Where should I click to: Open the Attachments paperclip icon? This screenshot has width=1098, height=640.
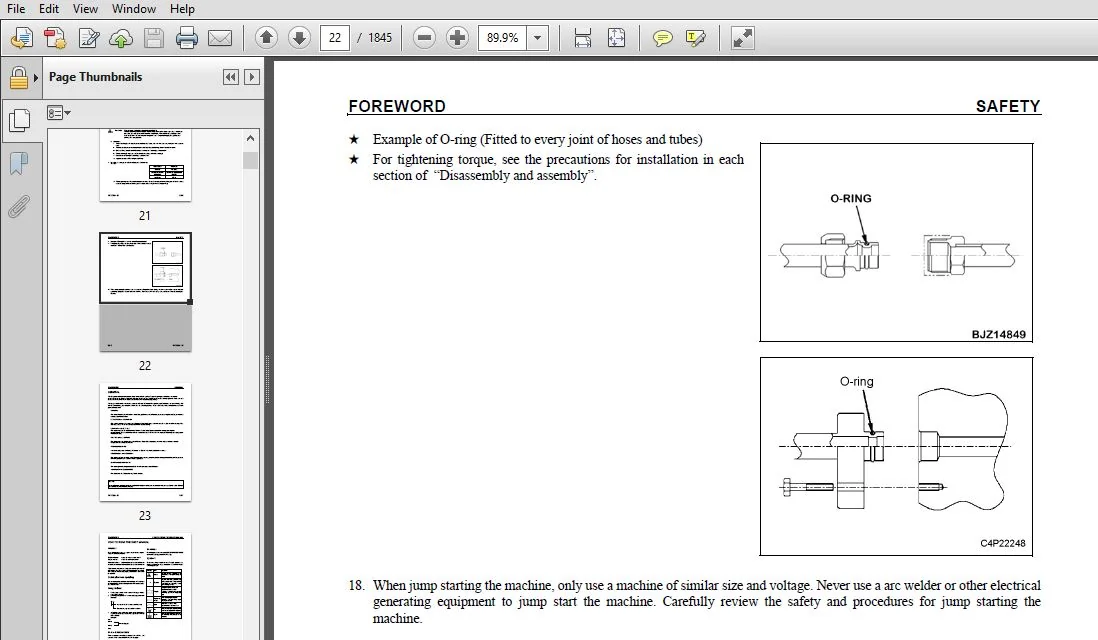coord(19,207)
